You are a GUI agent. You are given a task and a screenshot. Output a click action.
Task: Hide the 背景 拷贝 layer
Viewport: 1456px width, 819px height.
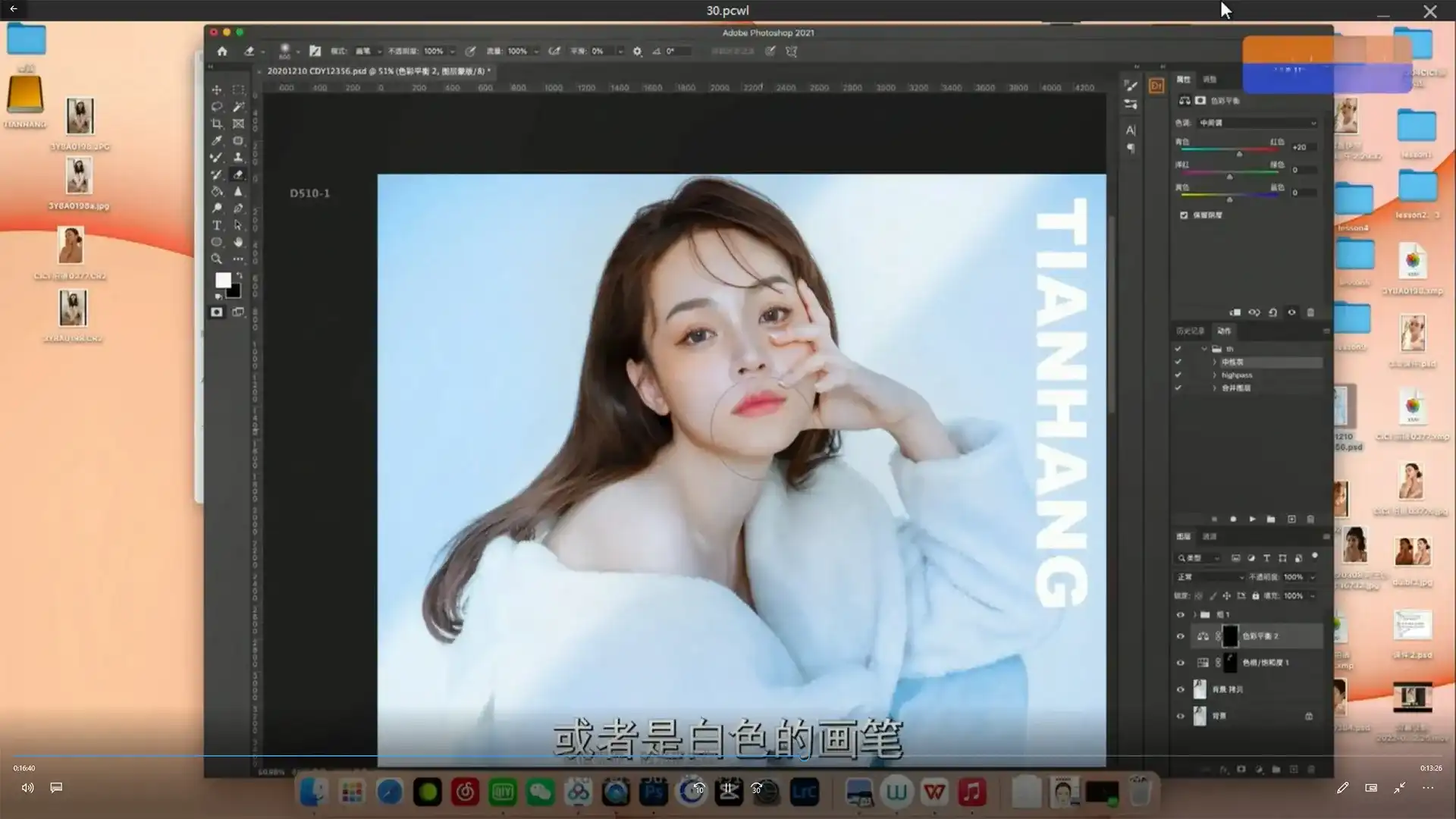tap(1180, 689)
